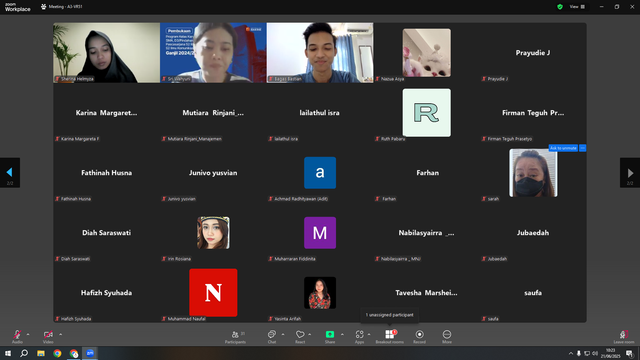Click Fathinah Husna participant tile
Viewport: 640px width, 360px height.
point(107,173)
